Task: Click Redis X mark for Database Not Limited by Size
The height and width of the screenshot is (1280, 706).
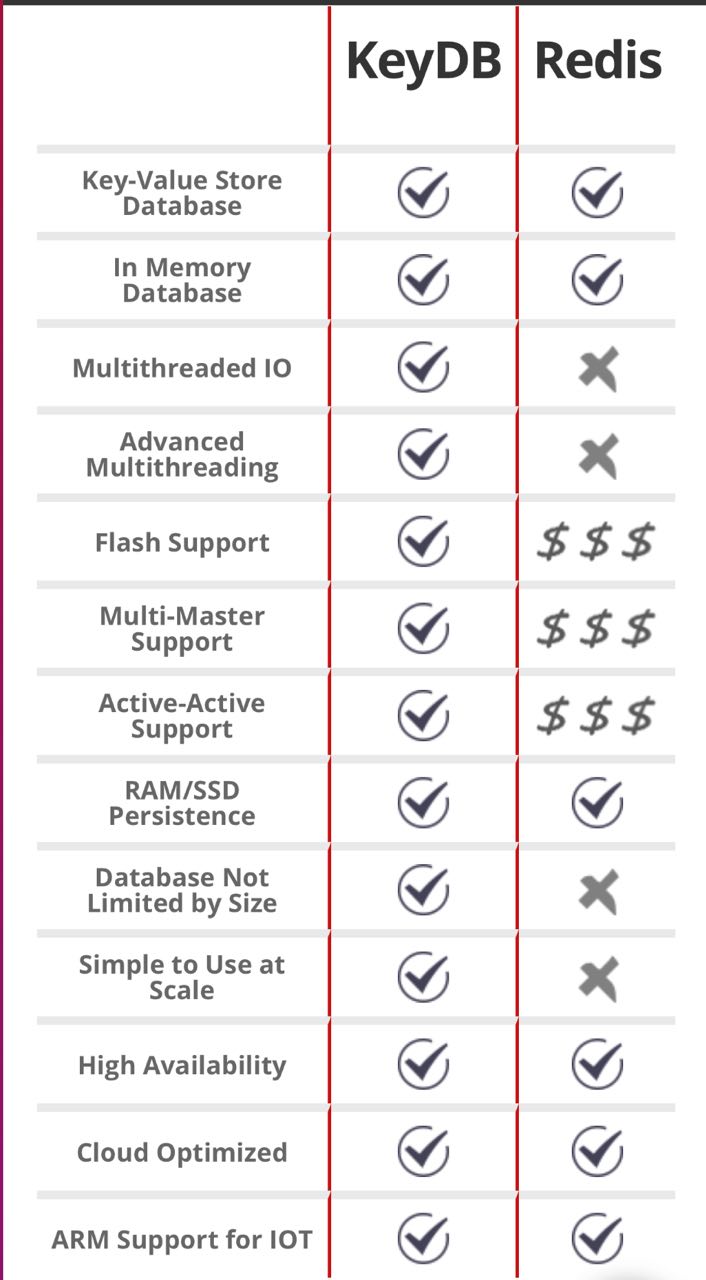Action: pos(598,891)
